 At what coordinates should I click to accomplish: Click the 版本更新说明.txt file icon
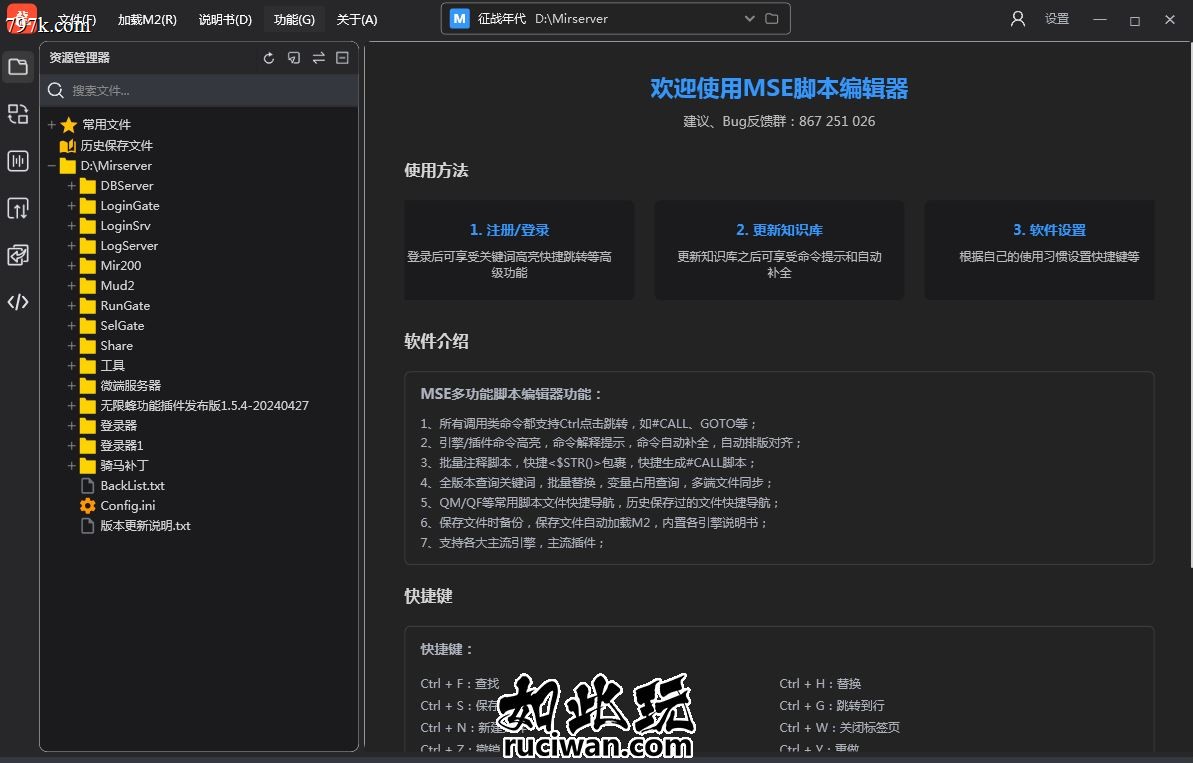(x=87, y=526)
